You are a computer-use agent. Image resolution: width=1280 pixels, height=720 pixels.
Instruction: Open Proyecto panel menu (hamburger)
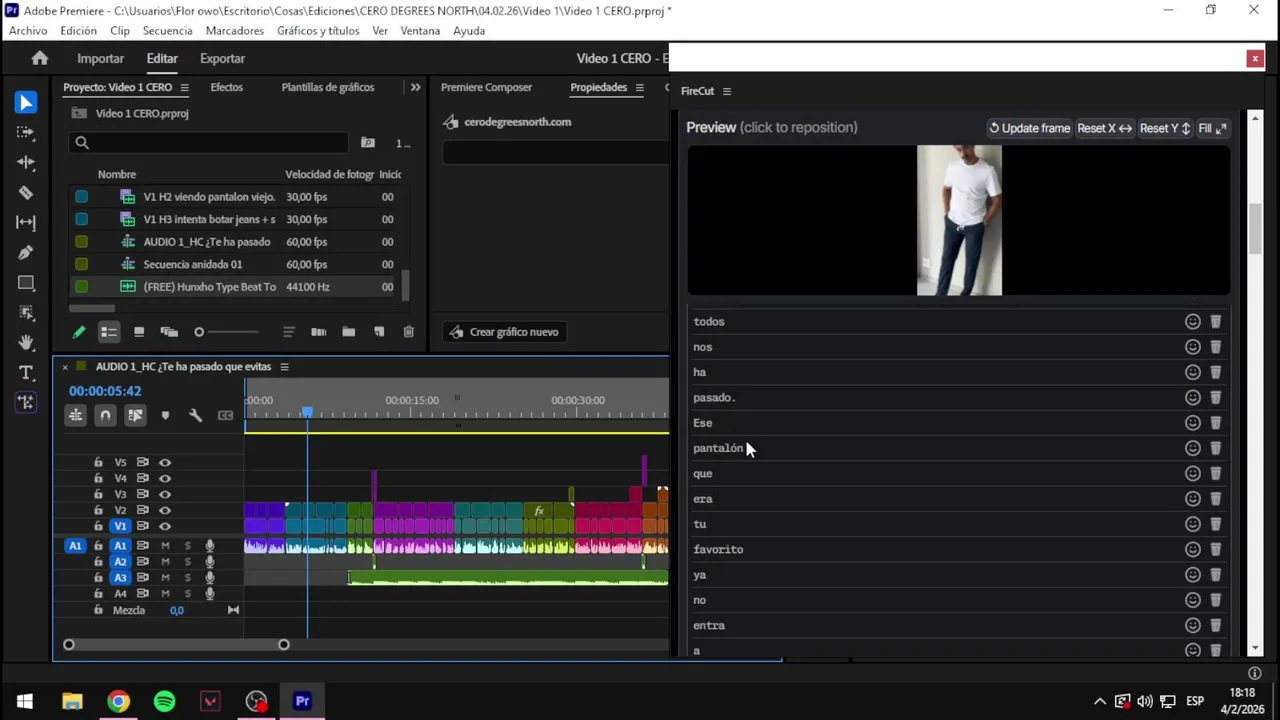[x=184, y=87]
